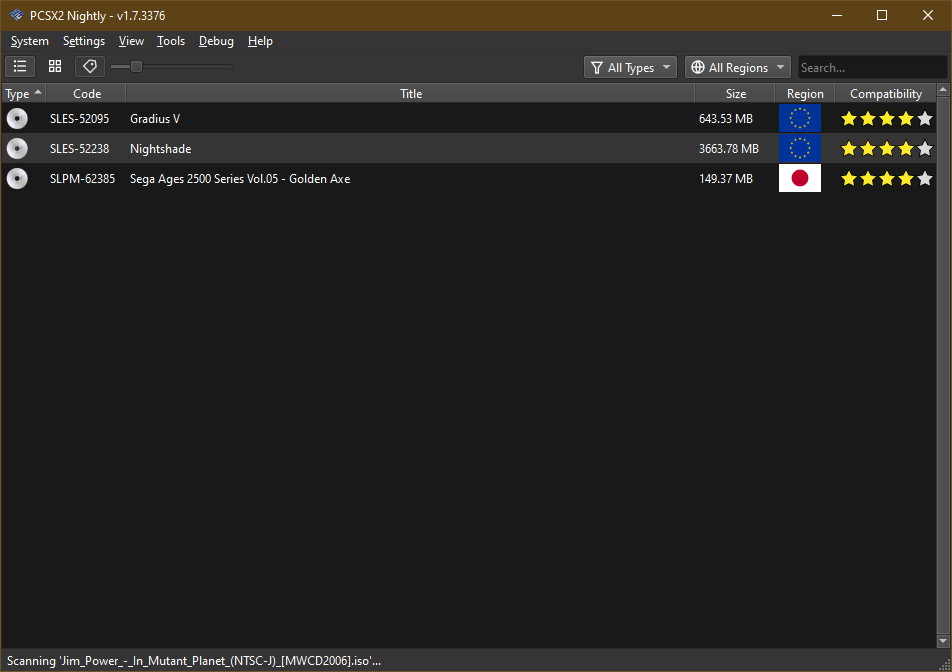Click the EU flag for Gradius V
Image resolution: width=952 pixels, height=672 pixels.
click(x=800, y=118)
